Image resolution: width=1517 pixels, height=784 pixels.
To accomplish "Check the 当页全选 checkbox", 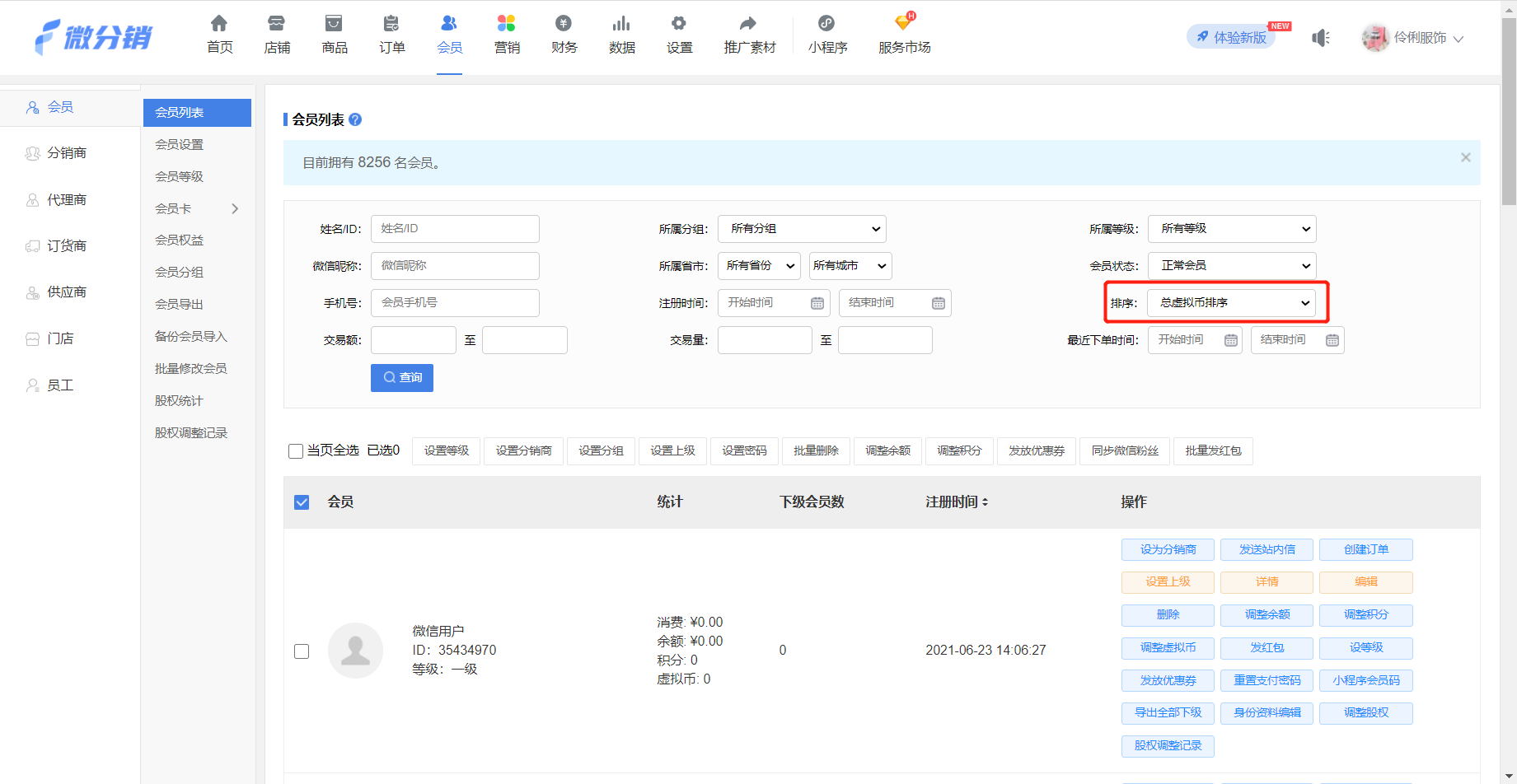I will [296, 450].
